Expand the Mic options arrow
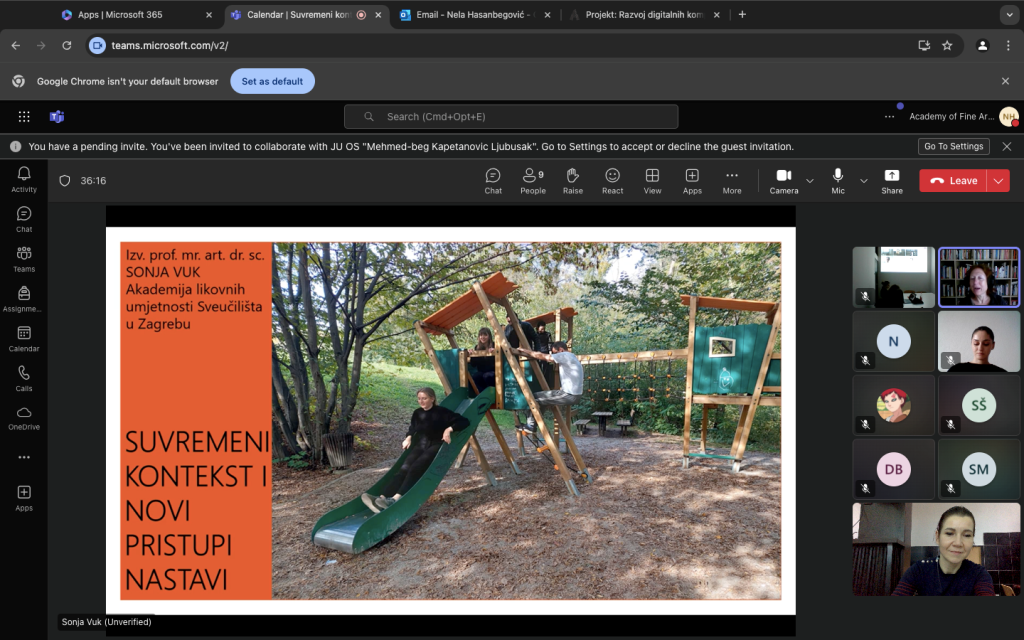The height and width of the screenshot is (640, 1024). [x=863, y=181]
